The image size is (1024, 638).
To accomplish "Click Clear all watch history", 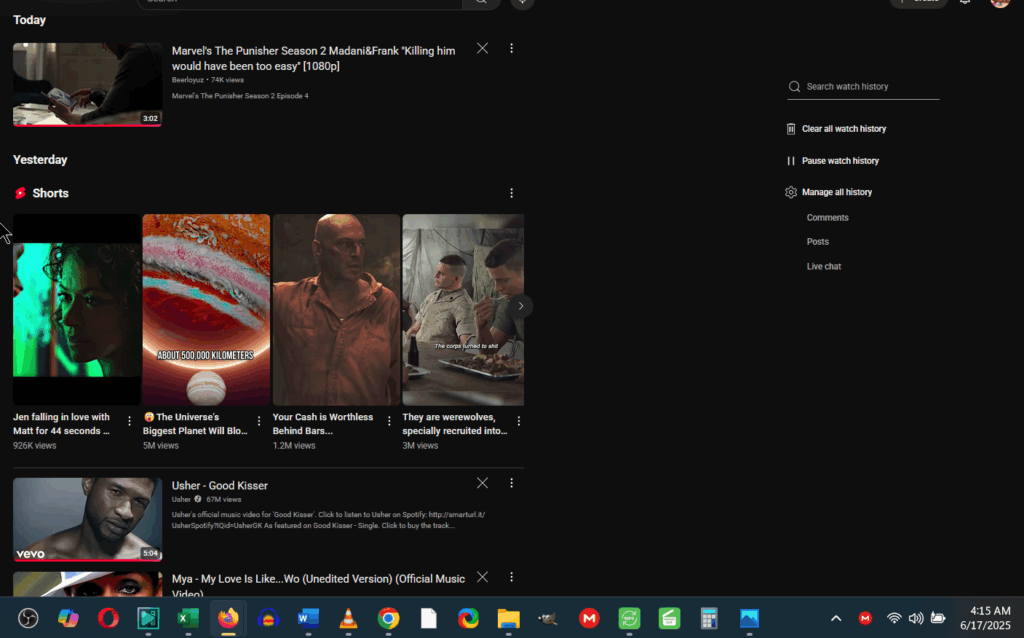I will pyautogui.click(x=837, y=129).
